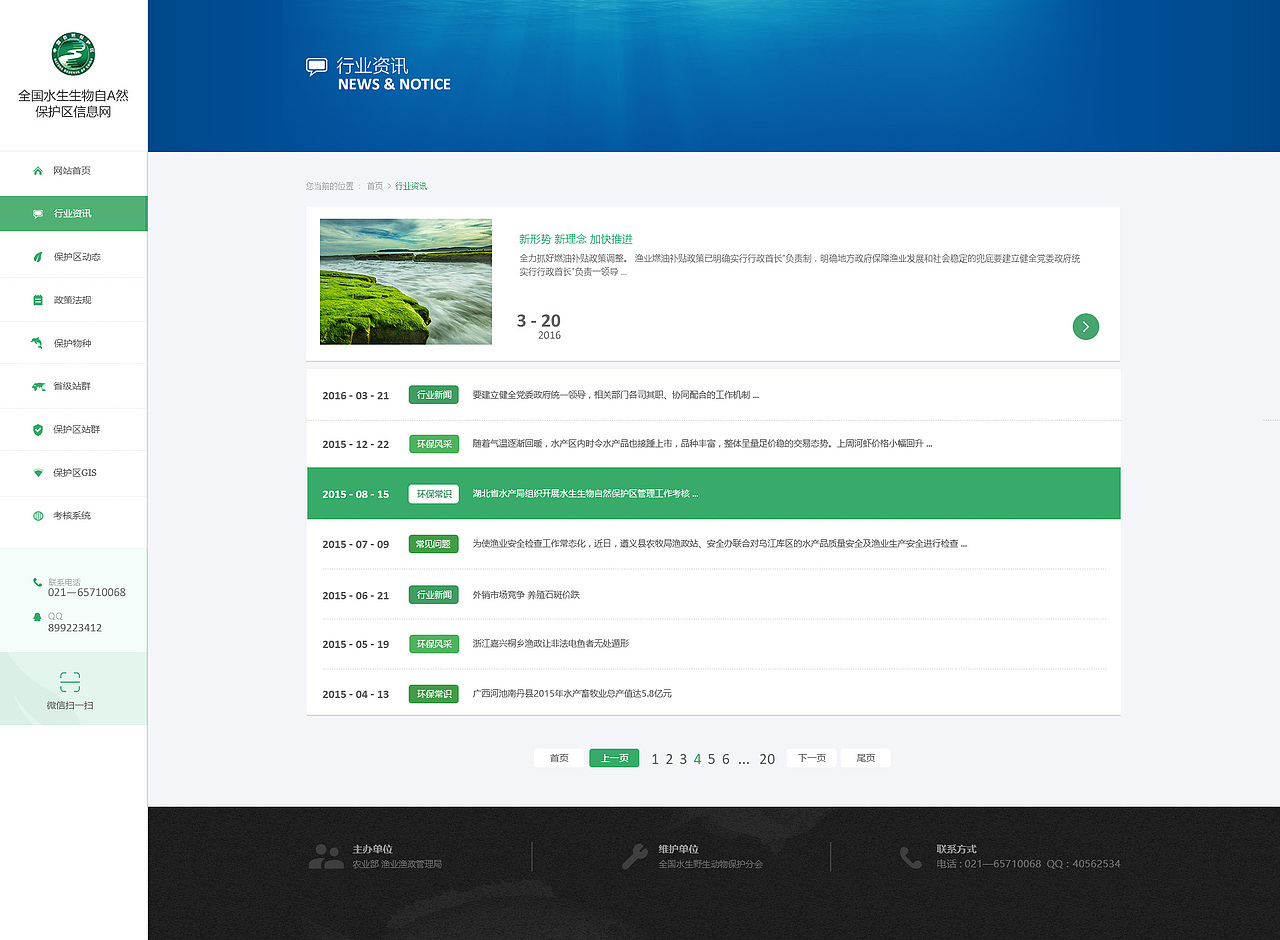Select current page 4 in the pagination

coord(697,759)
